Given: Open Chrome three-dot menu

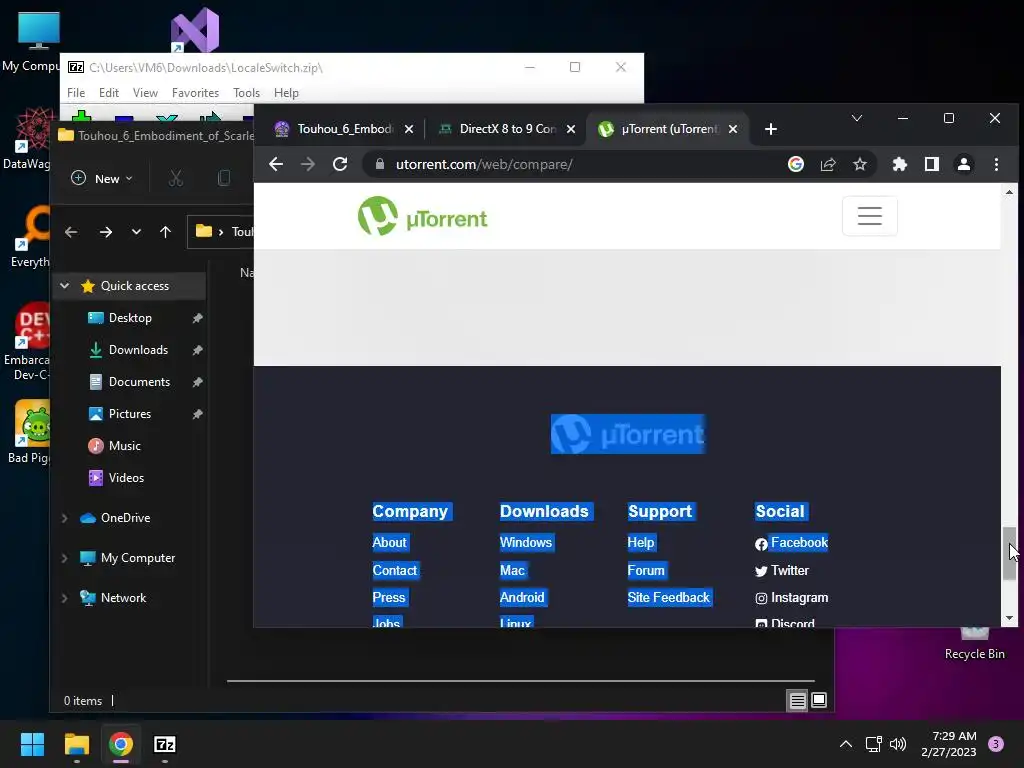Looking at the screenshot, I should [x=996, y=164].
